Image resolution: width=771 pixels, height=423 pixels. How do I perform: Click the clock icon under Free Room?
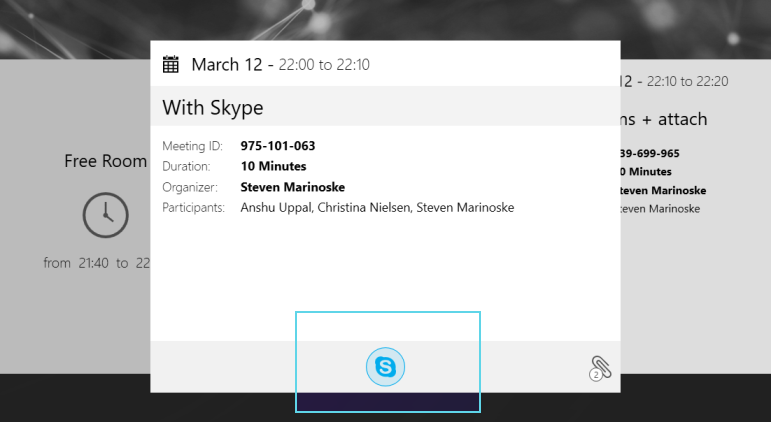tap(105, 214)
